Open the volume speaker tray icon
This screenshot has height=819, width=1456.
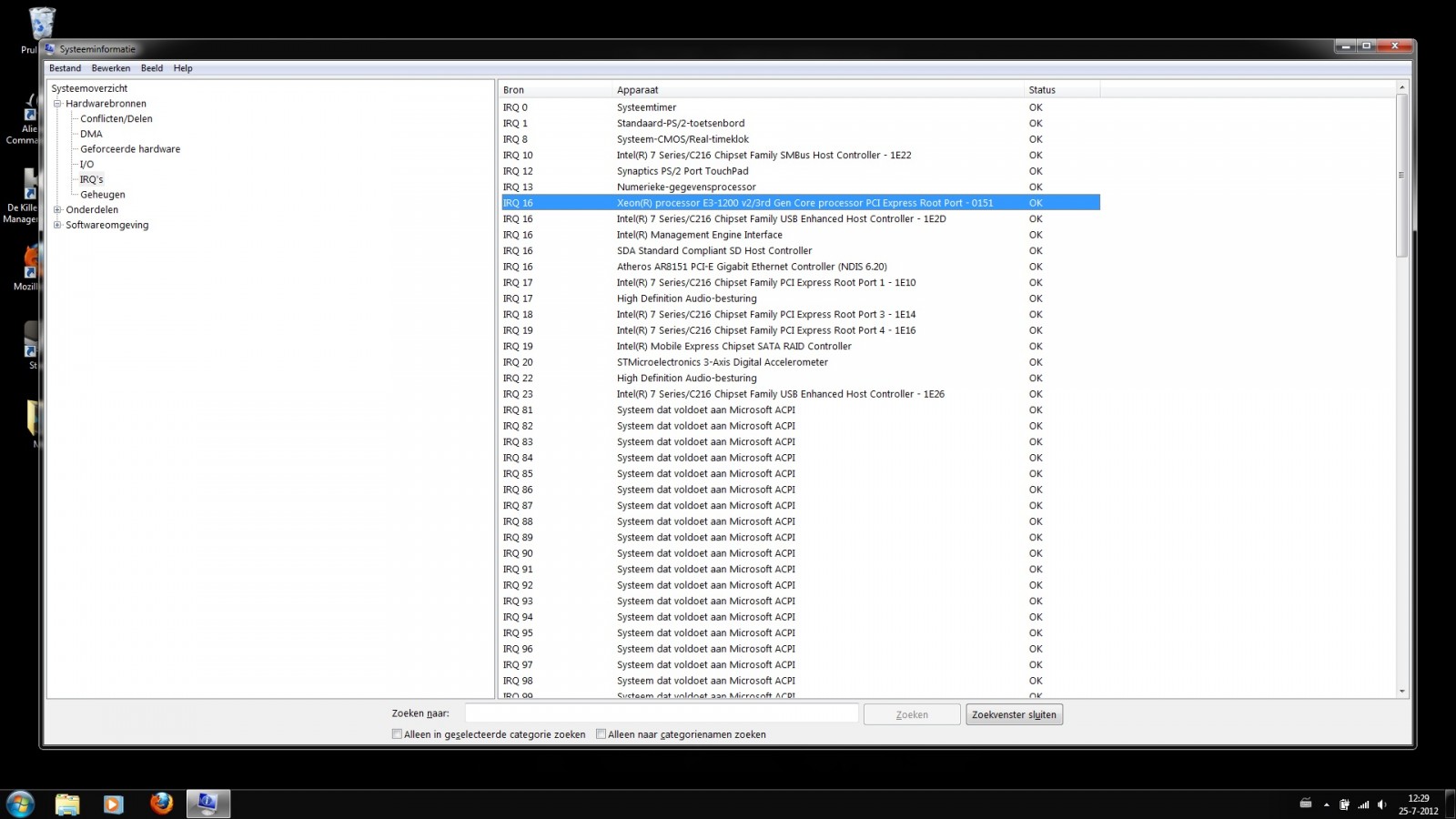point(1382,804)
